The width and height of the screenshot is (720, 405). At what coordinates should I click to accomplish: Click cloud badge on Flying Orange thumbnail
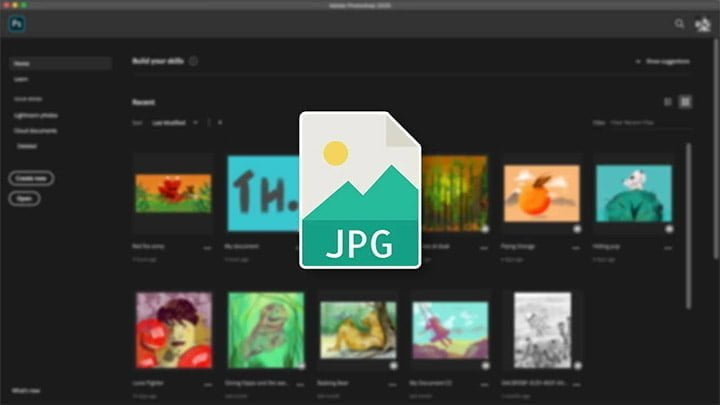[577, 229]
